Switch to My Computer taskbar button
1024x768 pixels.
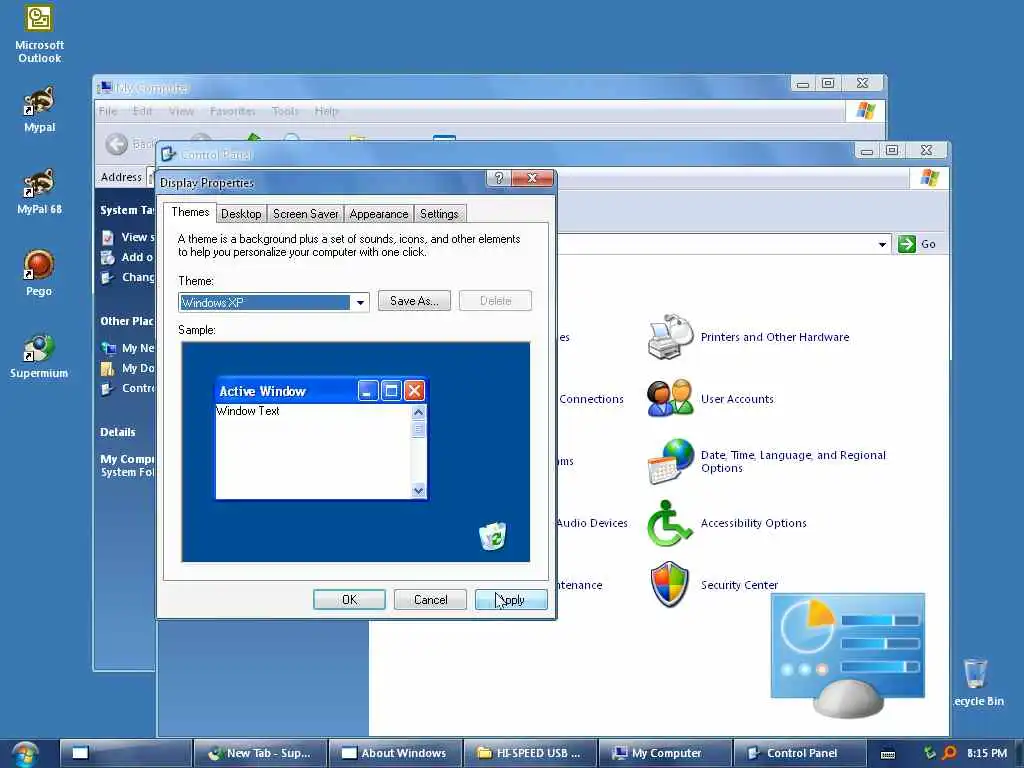pos(665,753)
